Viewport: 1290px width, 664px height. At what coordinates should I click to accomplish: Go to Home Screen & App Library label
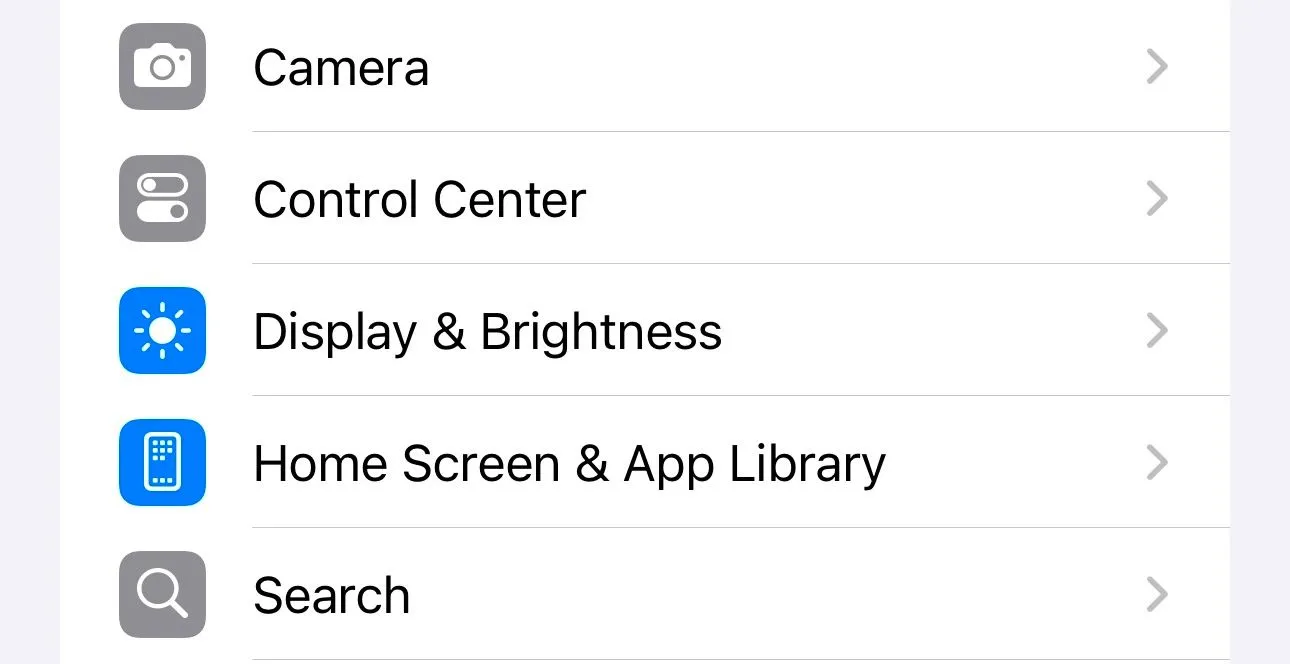[x=569, y=464]
